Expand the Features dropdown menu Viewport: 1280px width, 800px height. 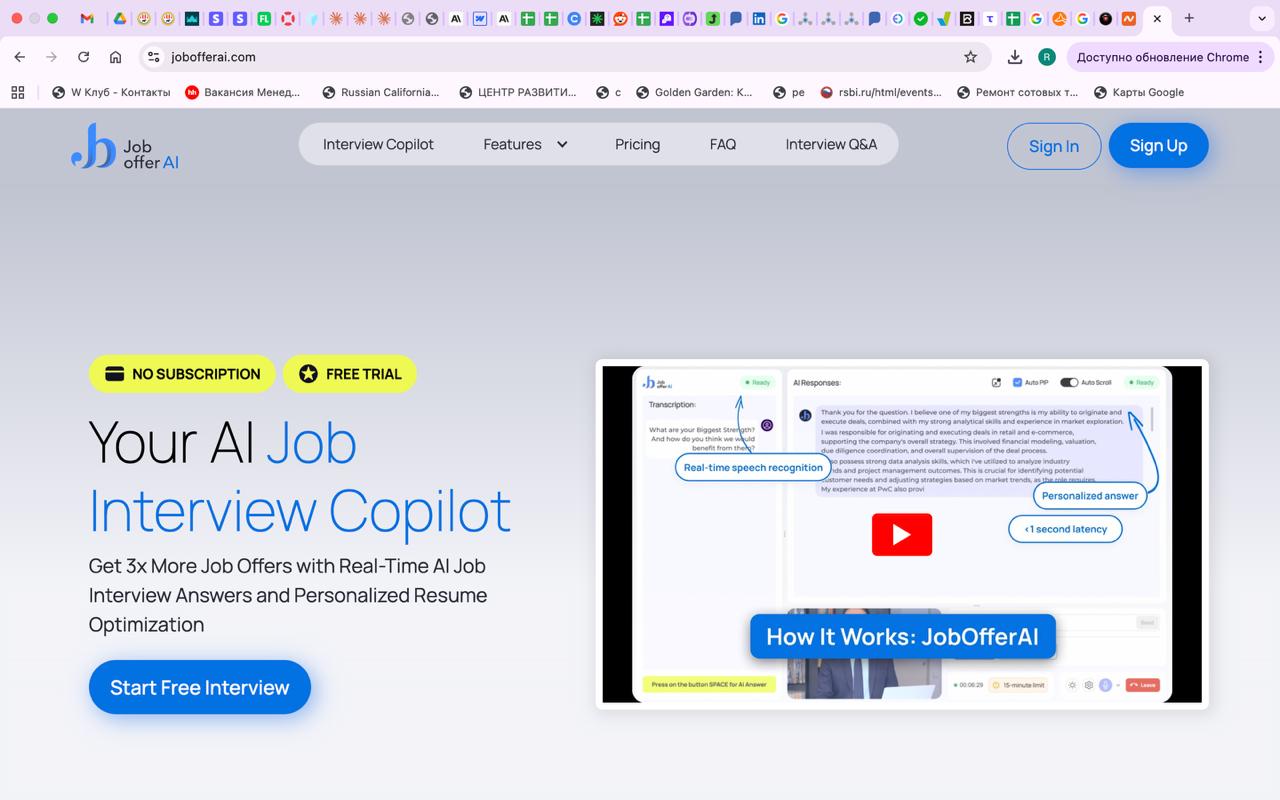[x=525, y=144]
